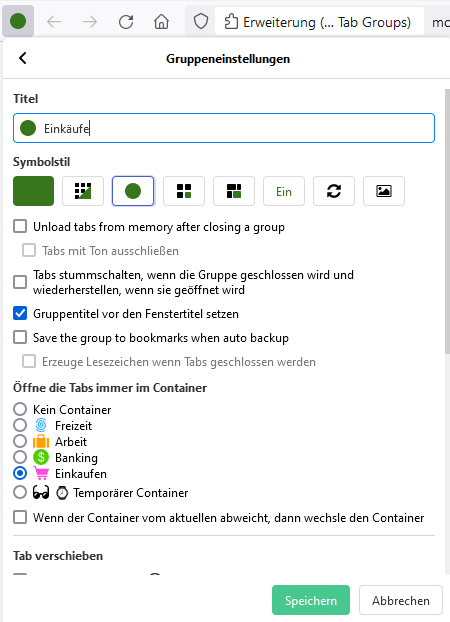Viewport: 450px width, 622px height.
Task: Choose the checkered diagonal symbol style
Action: tap(83, 191)
